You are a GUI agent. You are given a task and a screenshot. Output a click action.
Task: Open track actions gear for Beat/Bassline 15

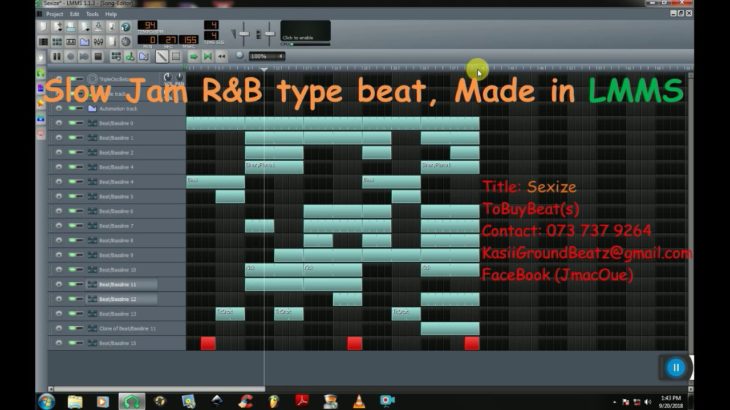(59, 343)
